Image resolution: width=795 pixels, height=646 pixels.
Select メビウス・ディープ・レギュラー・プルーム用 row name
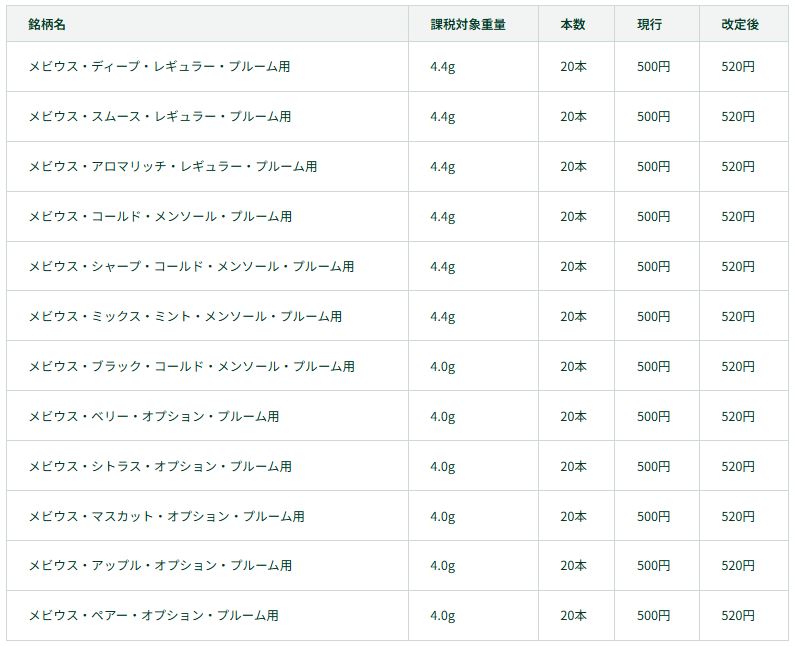[x=159, y=67]
